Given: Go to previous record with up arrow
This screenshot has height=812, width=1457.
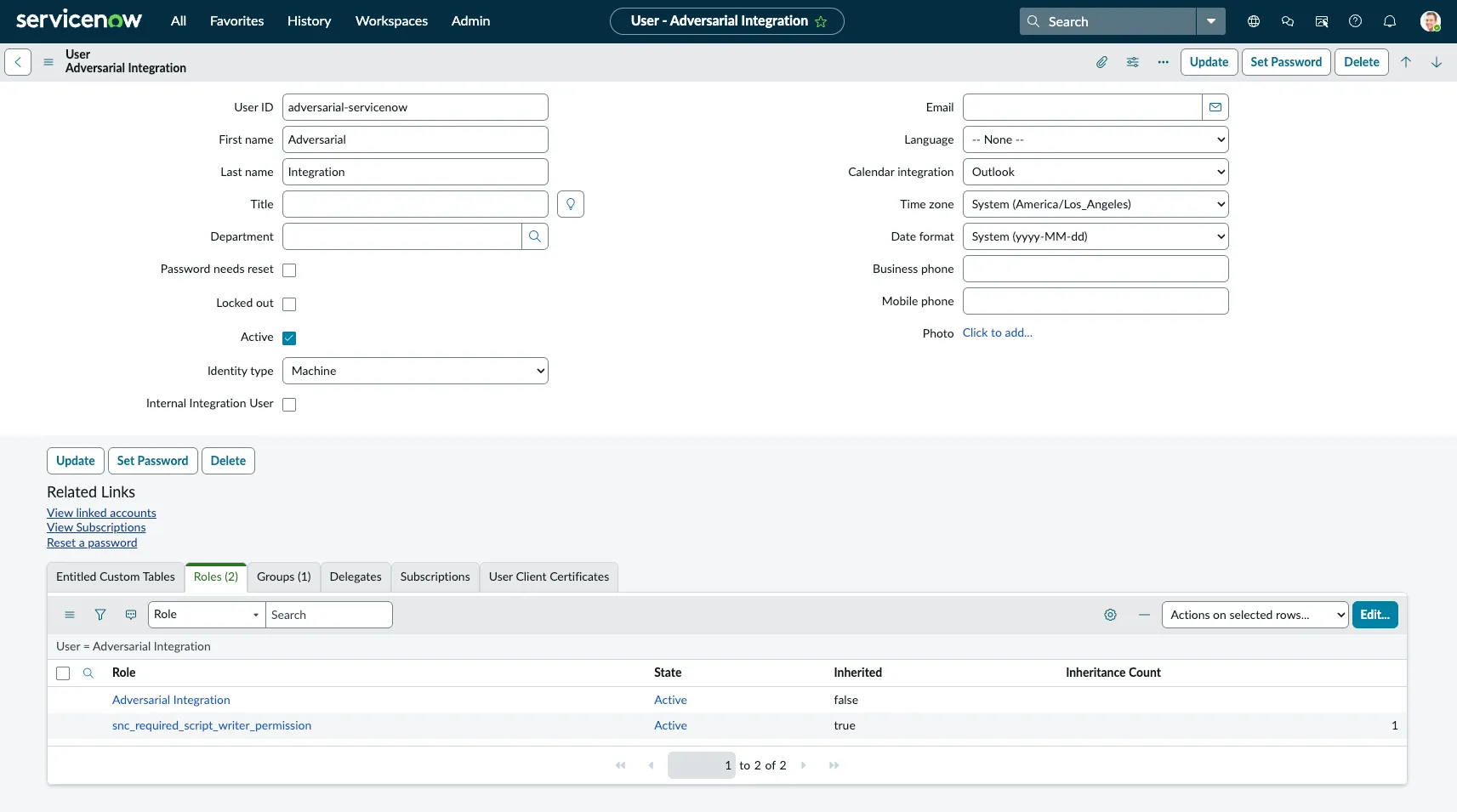Looking at the screenshot, I should [1406, 62].
